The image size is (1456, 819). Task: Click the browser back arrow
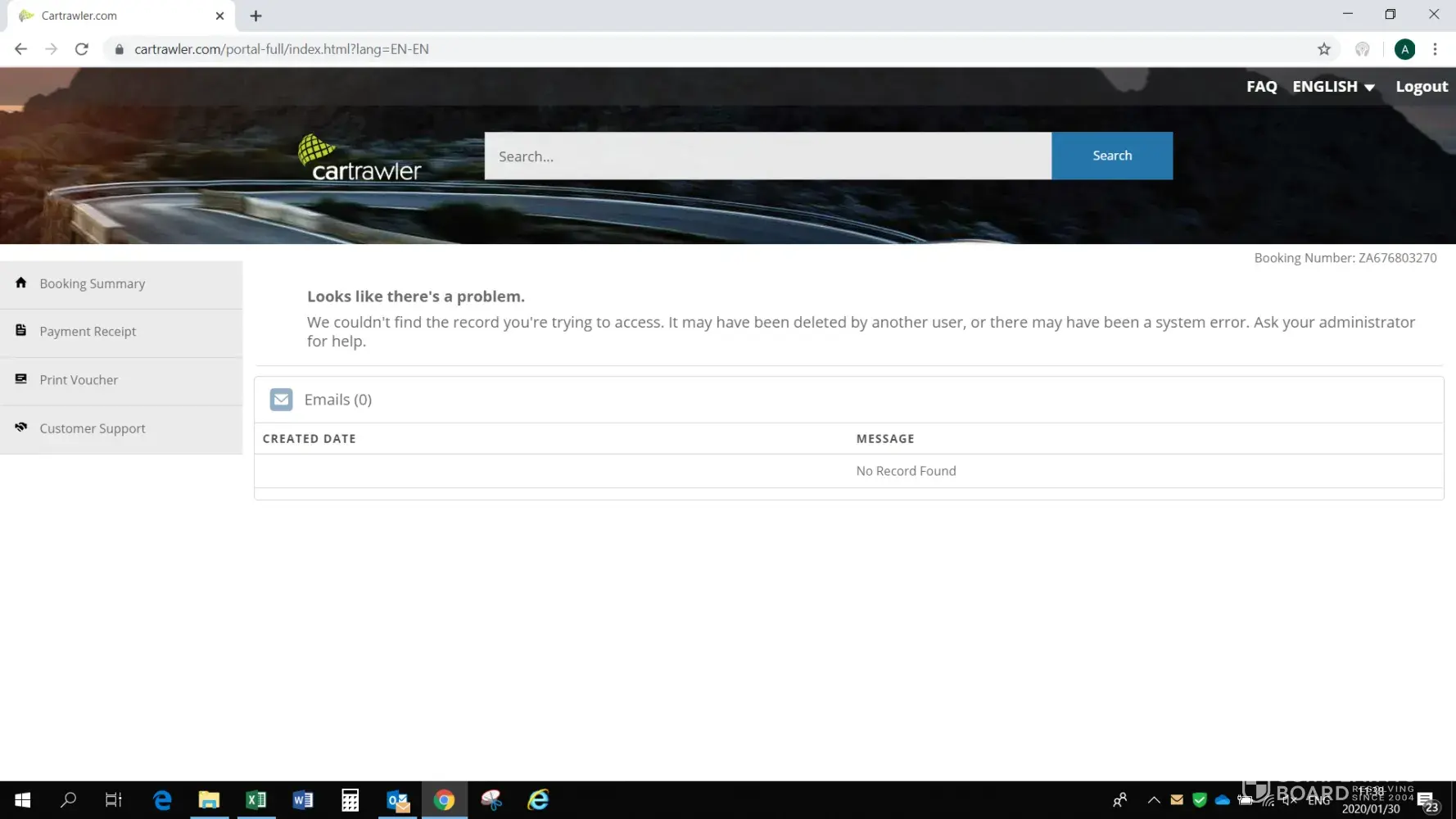click(21, 49)
